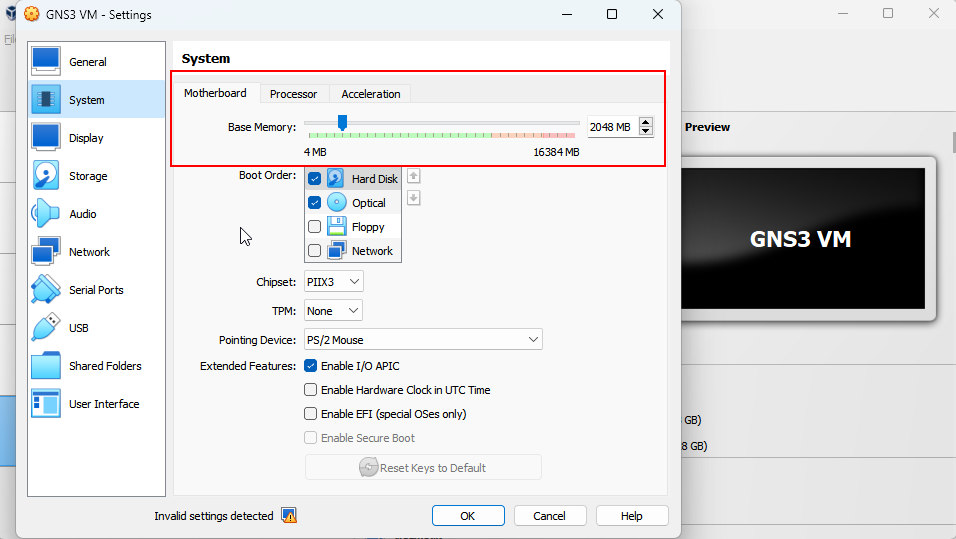Expand the Pointing Device dropdown
The height and width of the screenshot is (539, 956).
pyautogui.click(x=423, y=340)
